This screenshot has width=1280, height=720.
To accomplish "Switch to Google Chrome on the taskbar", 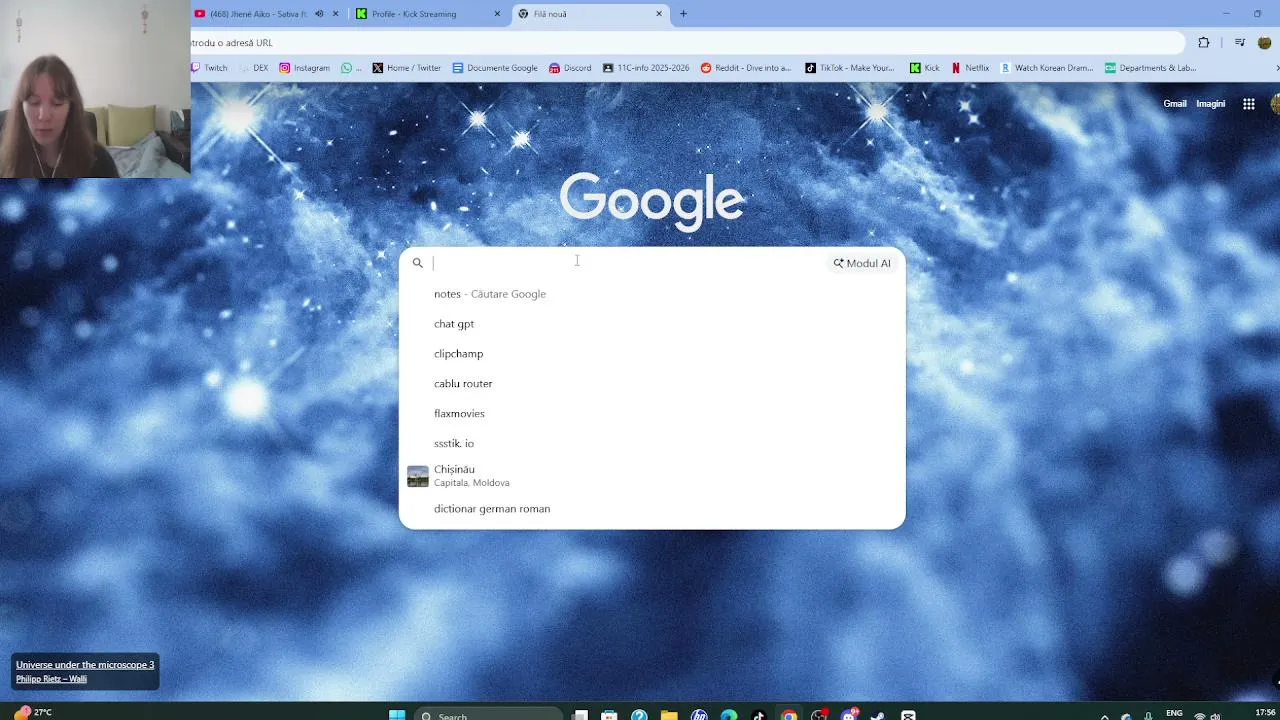I will pos(789,715).
